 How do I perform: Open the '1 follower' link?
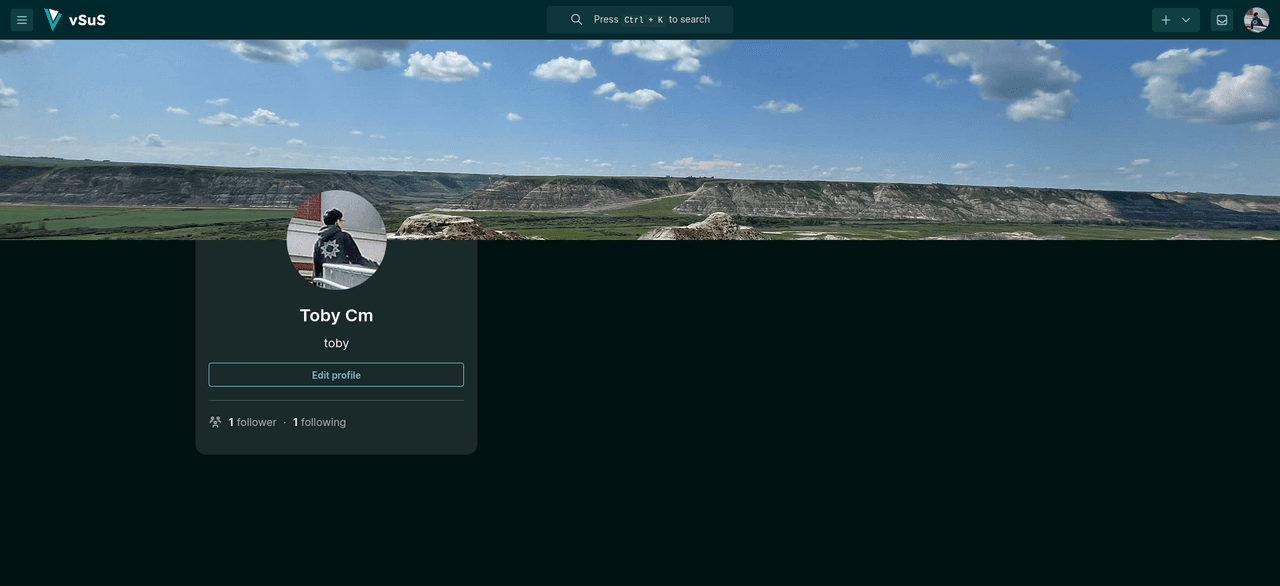pos(252,422)
